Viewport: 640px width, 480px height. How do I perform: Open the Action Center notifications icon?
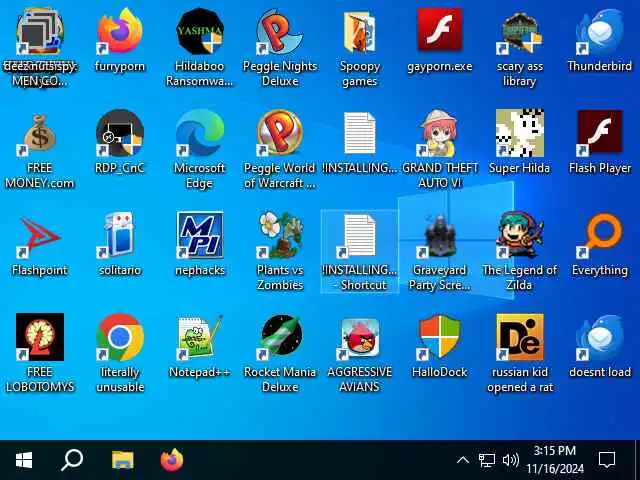coord(607,460)
